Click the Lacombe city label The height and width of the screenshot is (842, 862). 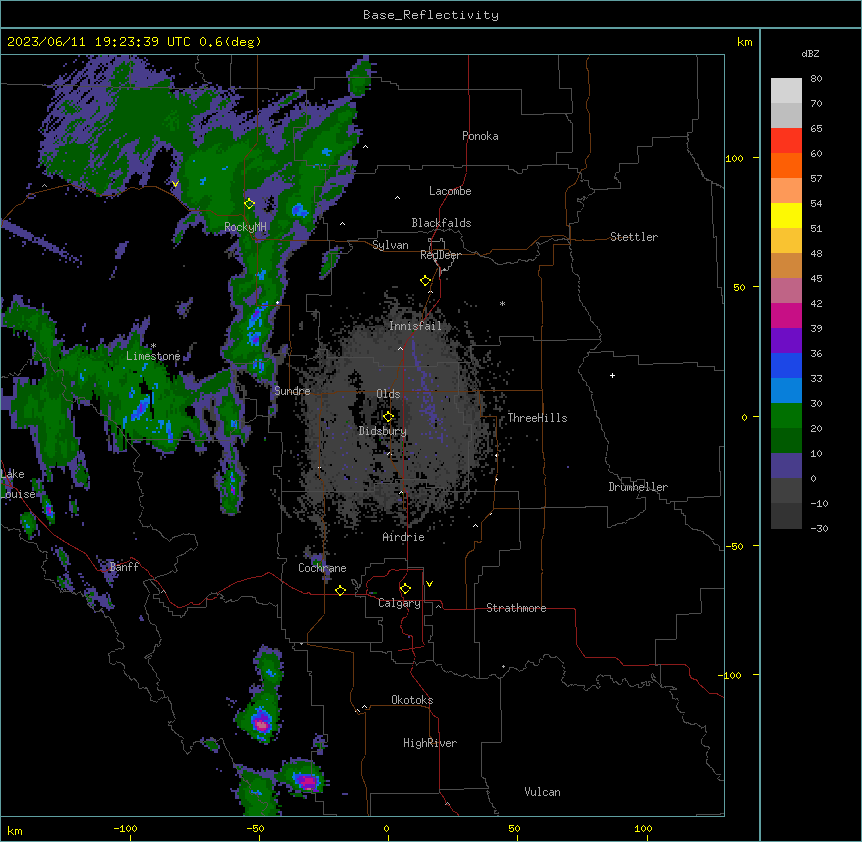click(450, 191)
